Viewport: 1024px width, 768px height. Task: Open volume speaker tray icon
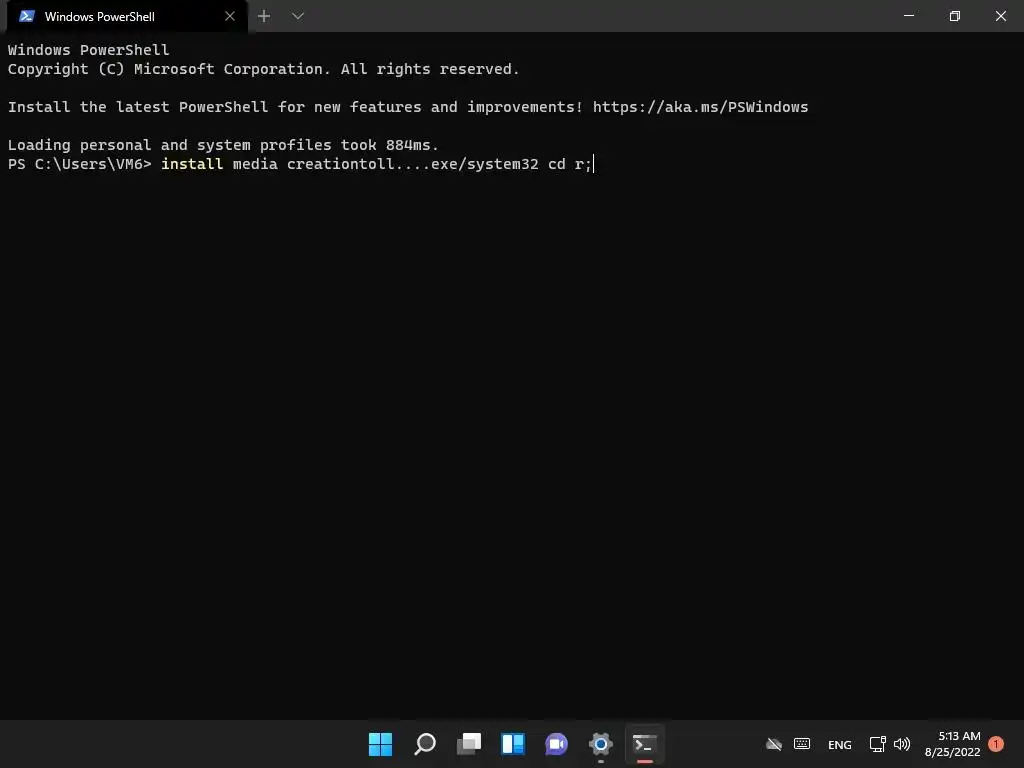[x=902, y=744]
